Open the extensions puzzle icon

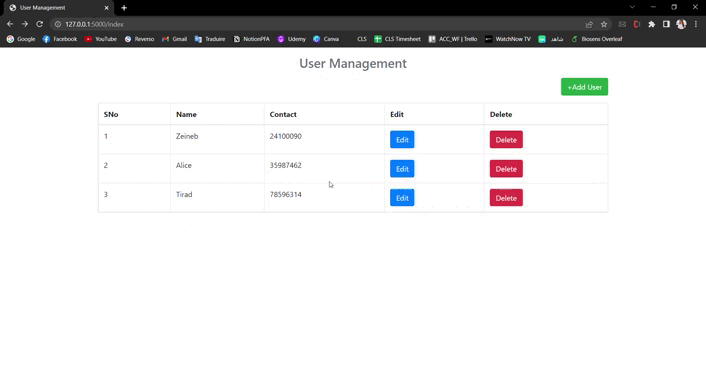coord(652,24)
